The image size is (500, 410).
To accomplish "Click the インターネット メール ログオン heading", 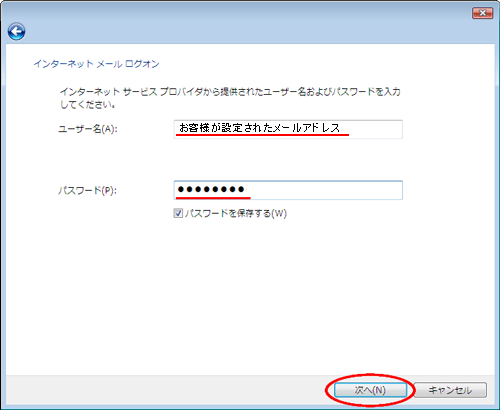I will tap(96, 64).
